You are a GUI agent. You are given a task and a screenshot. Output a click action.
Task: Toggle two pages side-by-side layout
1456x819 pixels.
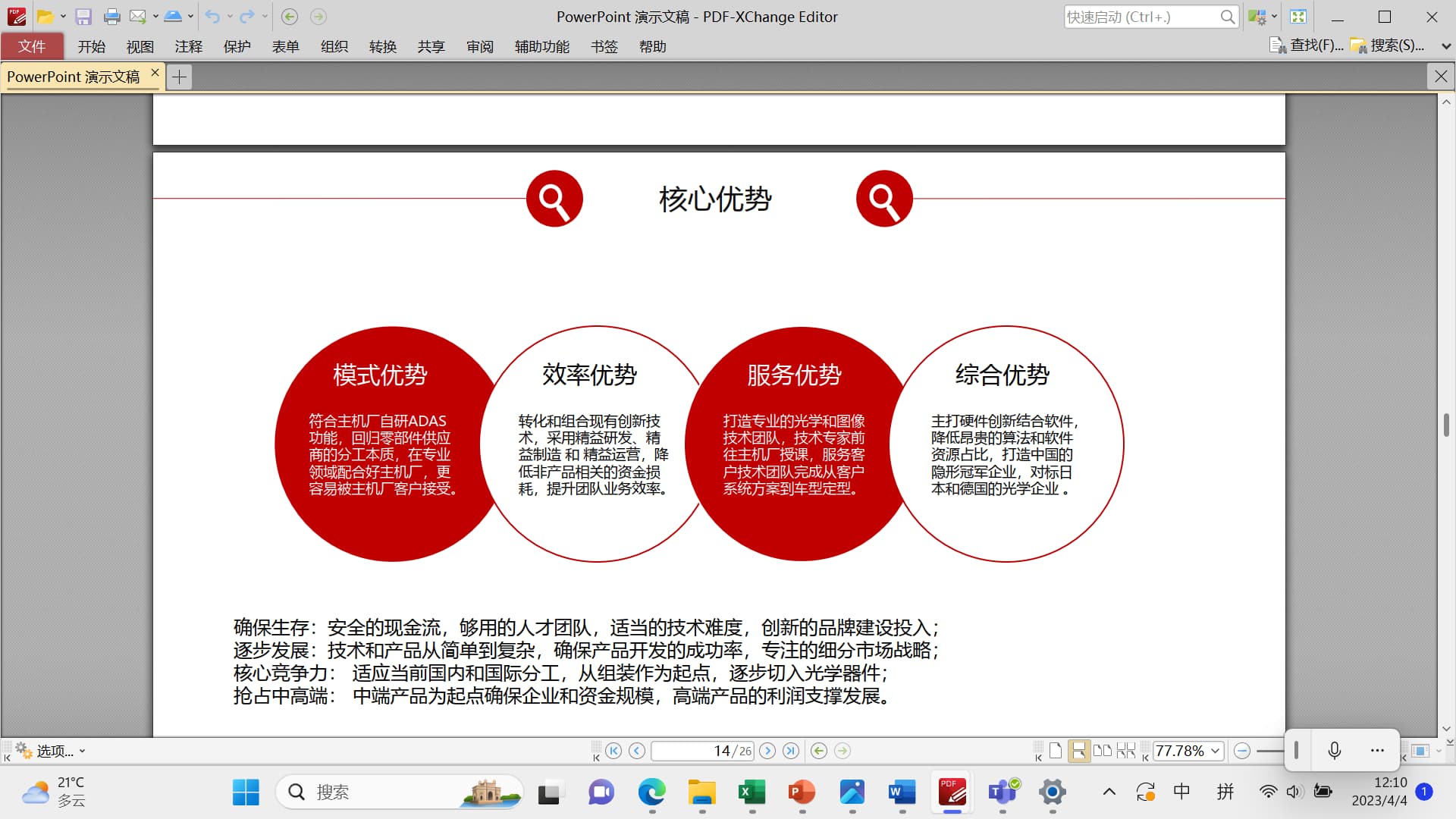(1102, 751)
